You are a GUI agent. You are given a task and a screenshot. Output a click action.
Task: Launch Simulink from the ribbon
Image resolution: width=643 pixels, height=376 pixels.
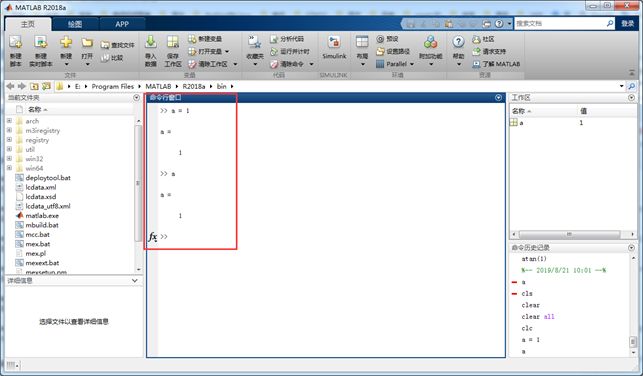tap(334, 47)
